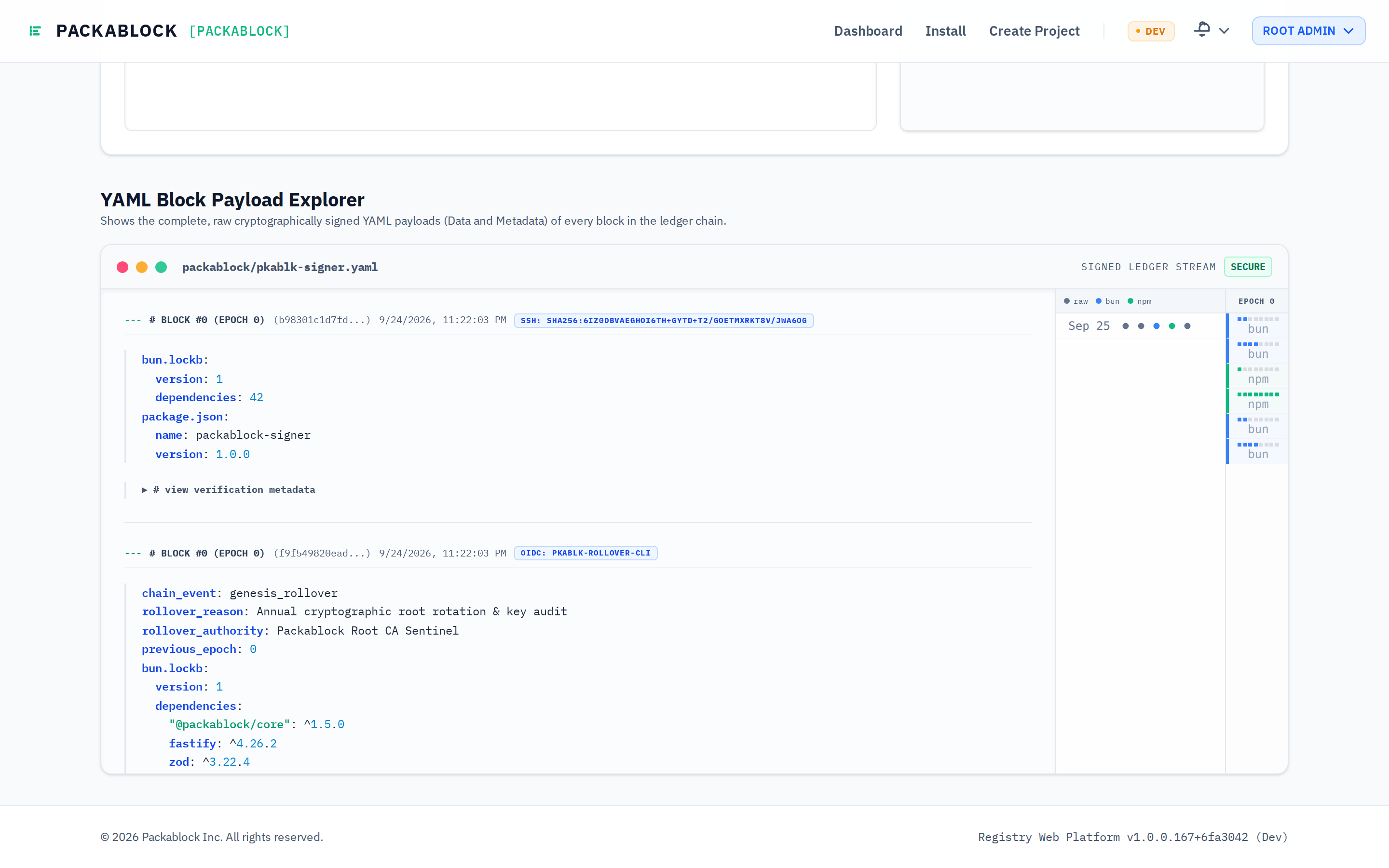Expand the chevron beside the bell

click(x=1224, y=31)
